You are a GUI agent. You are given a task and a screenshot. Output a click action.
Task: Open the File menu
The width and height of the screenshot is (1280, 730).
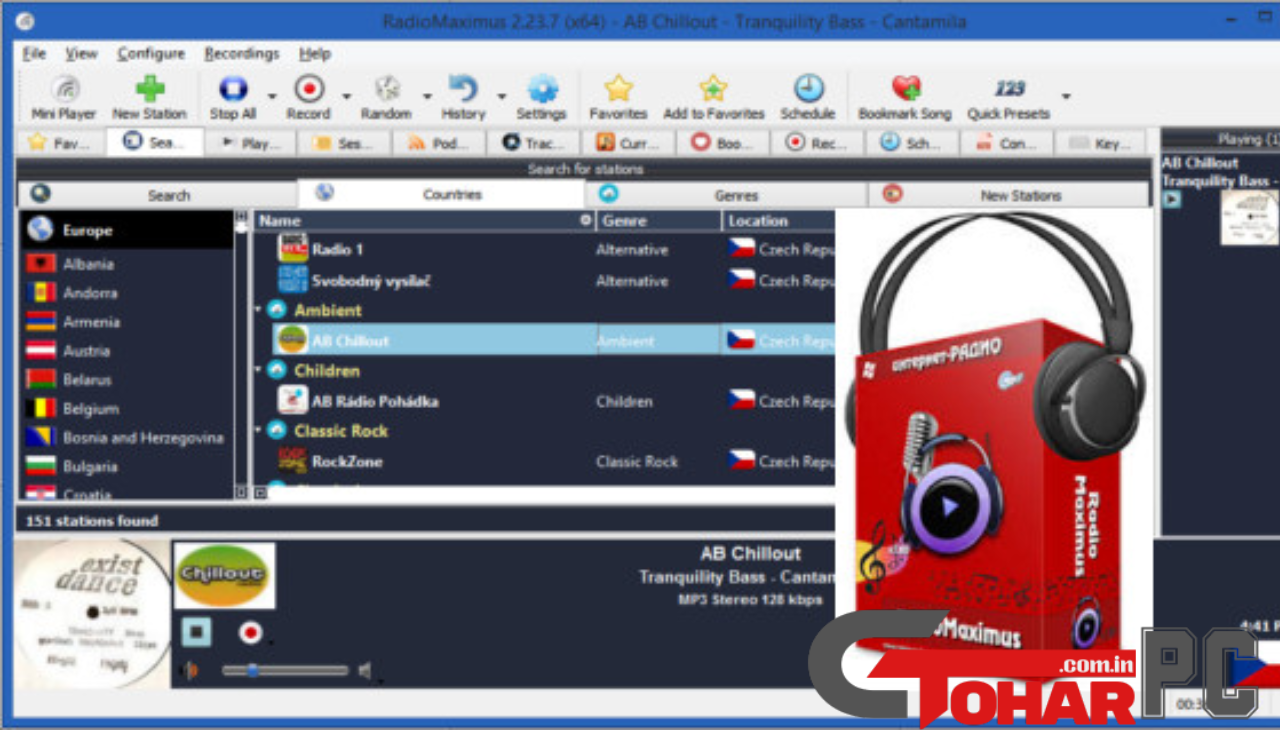[x=34, y=54]
